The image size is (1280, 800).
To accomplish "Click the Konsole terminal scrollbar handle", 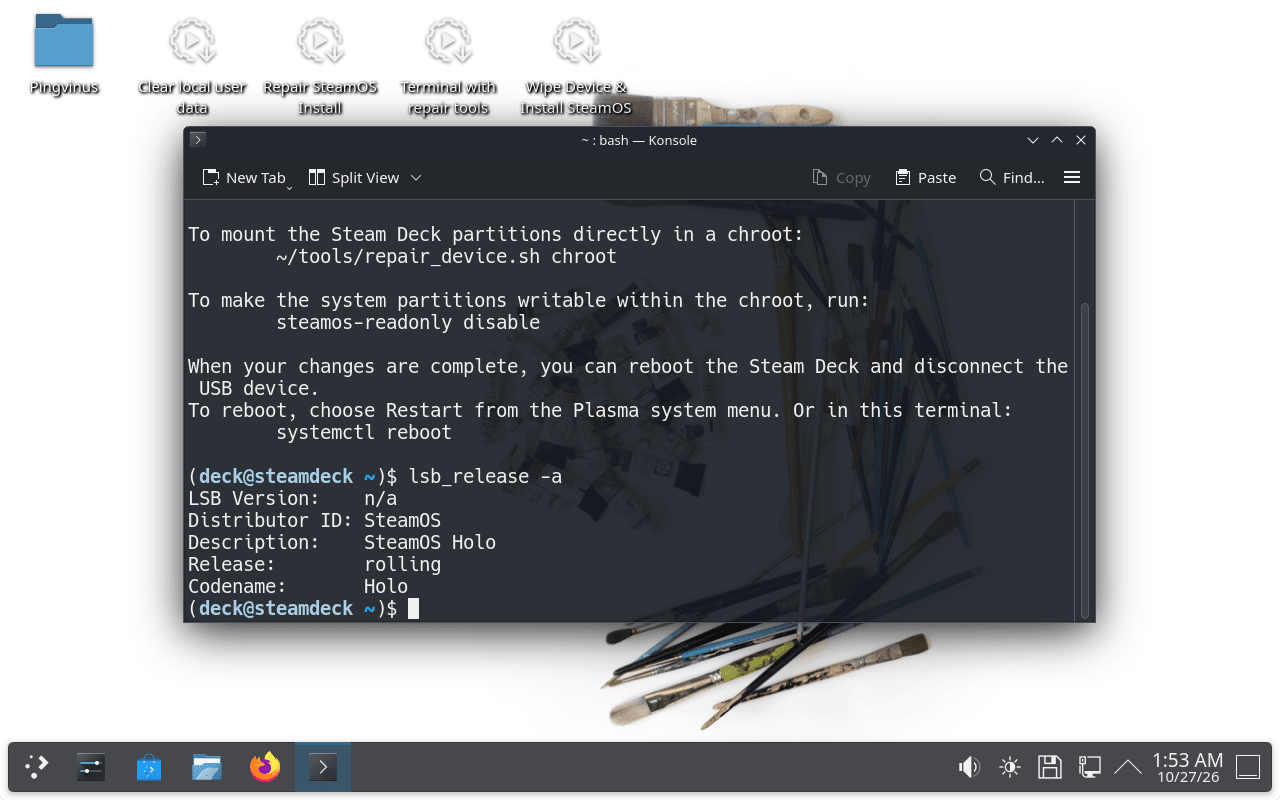I will [1084, 460].
